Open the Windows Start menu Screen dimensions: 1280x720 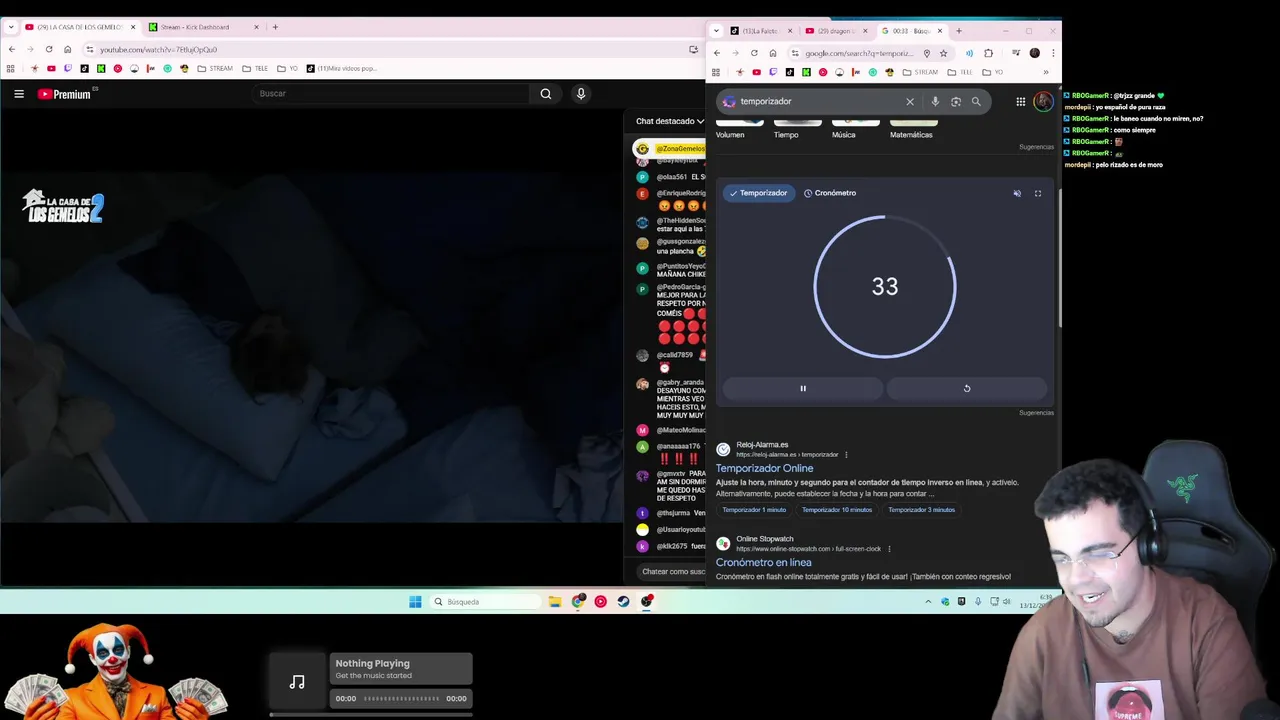tap(415, 602)
